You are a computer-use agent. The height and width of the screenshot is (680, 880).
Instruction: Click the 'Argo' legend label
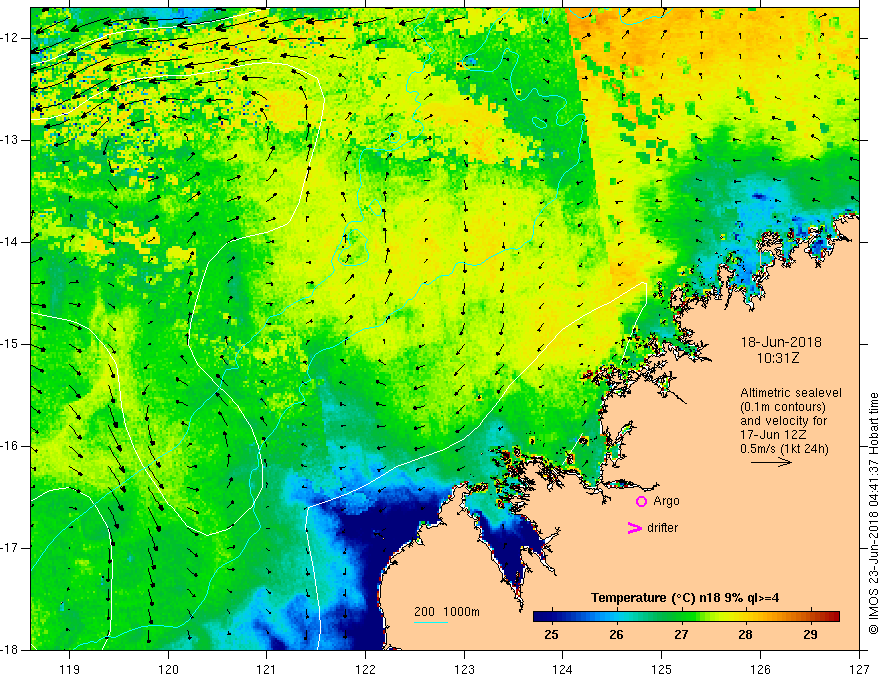(666, 502)
